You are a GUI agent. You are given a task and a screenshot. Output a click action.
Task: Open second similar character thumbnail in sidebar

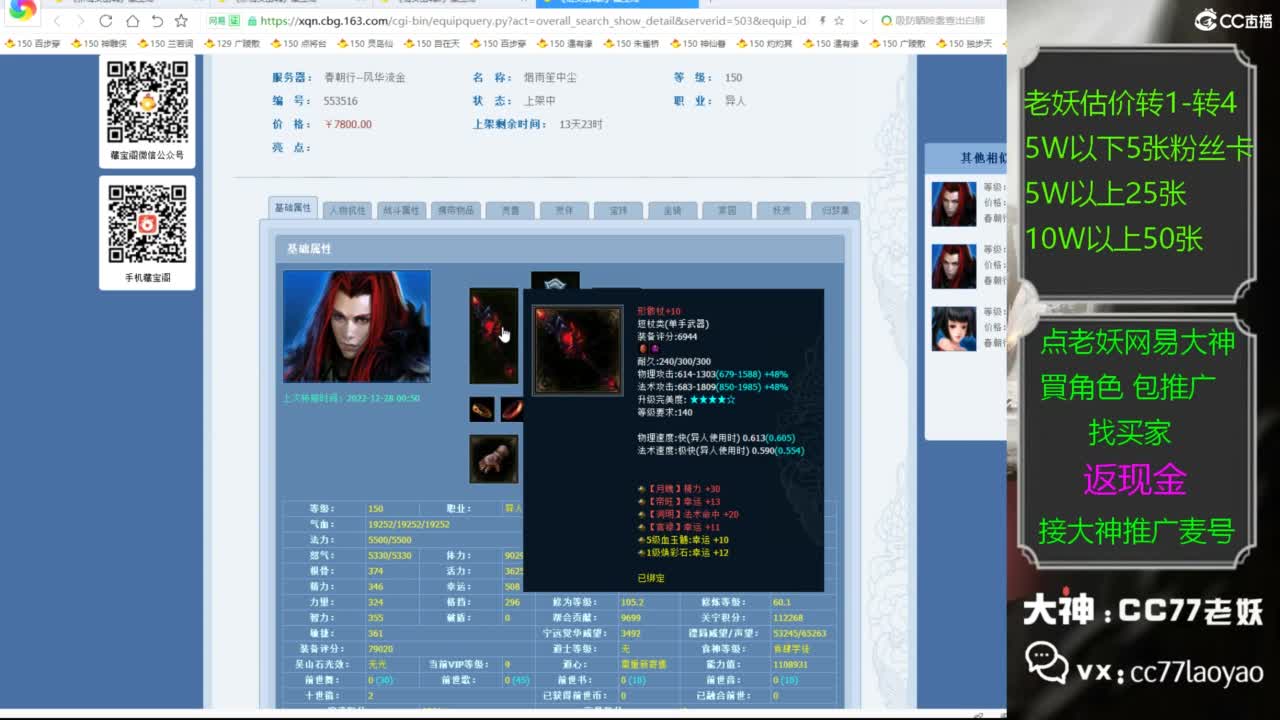[x=954, y=266]
